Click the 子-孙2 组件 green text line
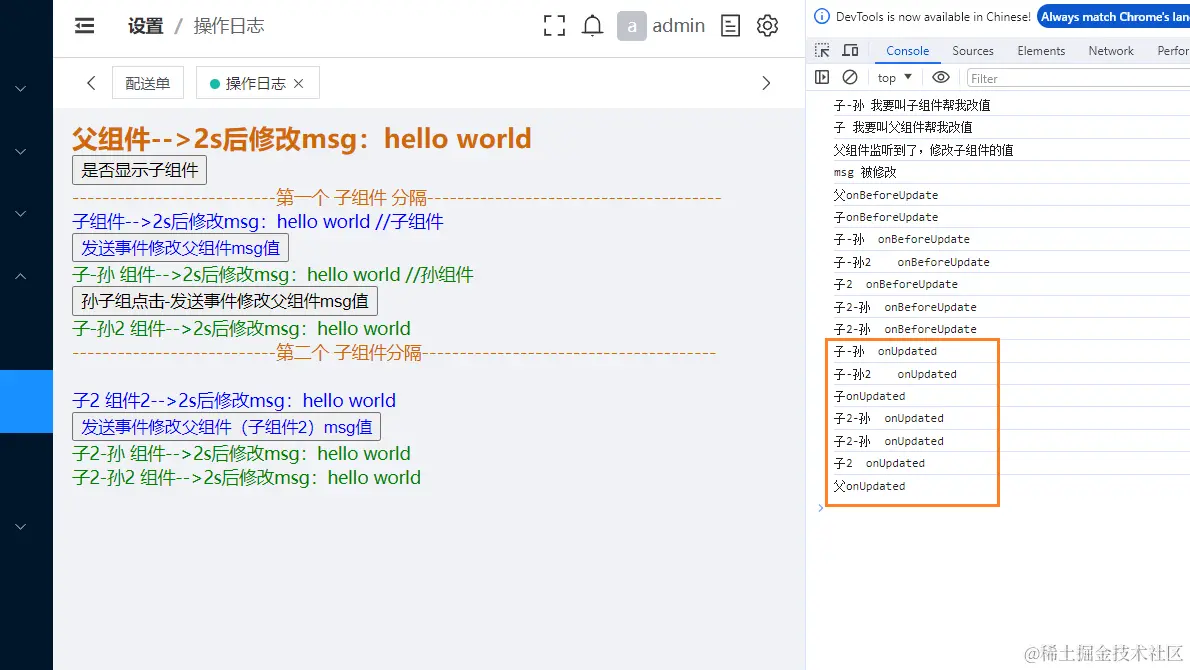The width and height of the screenshot is (1190, 670). point(241,329)
